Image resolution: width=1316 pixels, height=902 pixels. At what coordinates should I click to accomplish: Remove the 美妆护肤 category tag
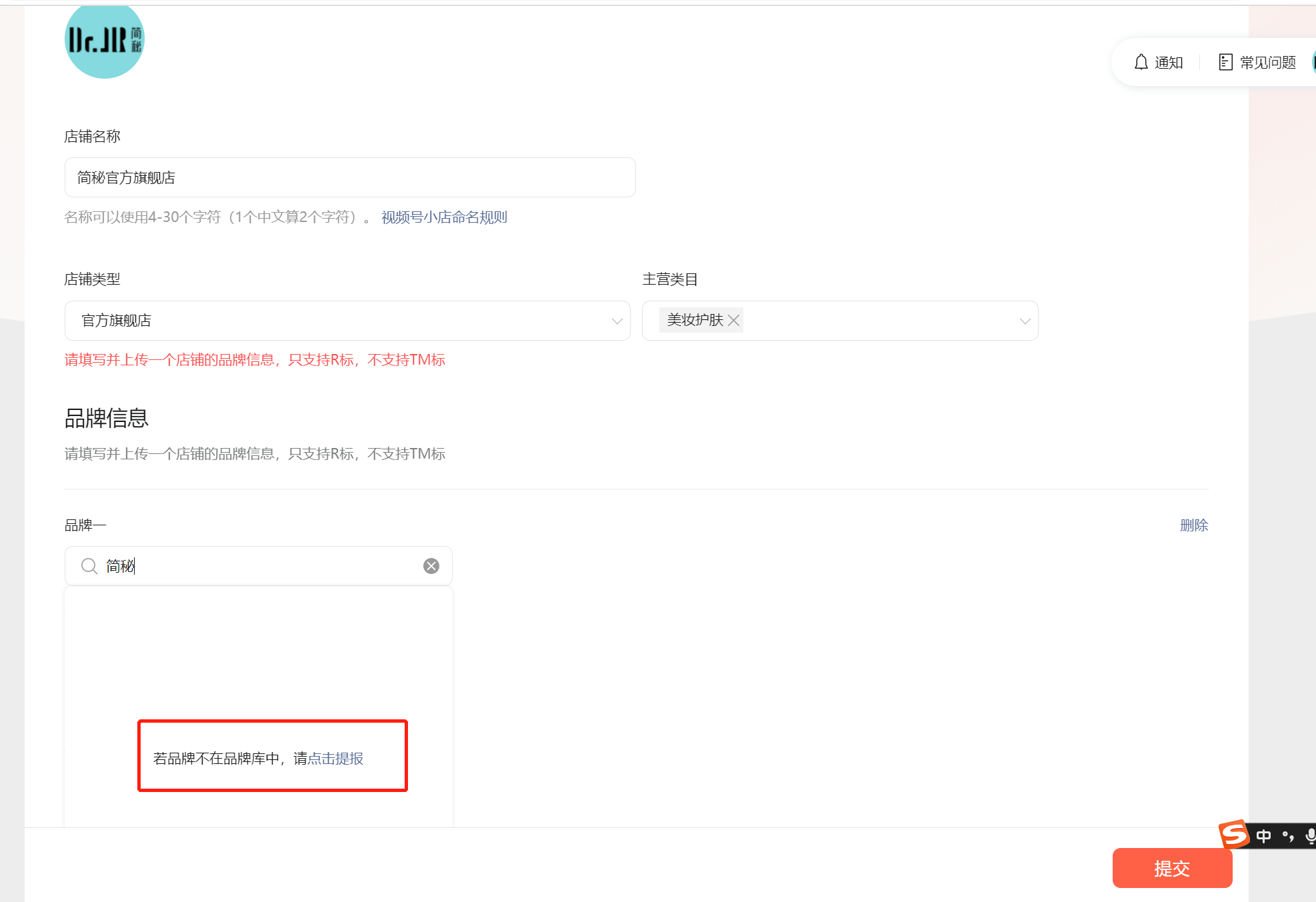[x=734, y=321]
